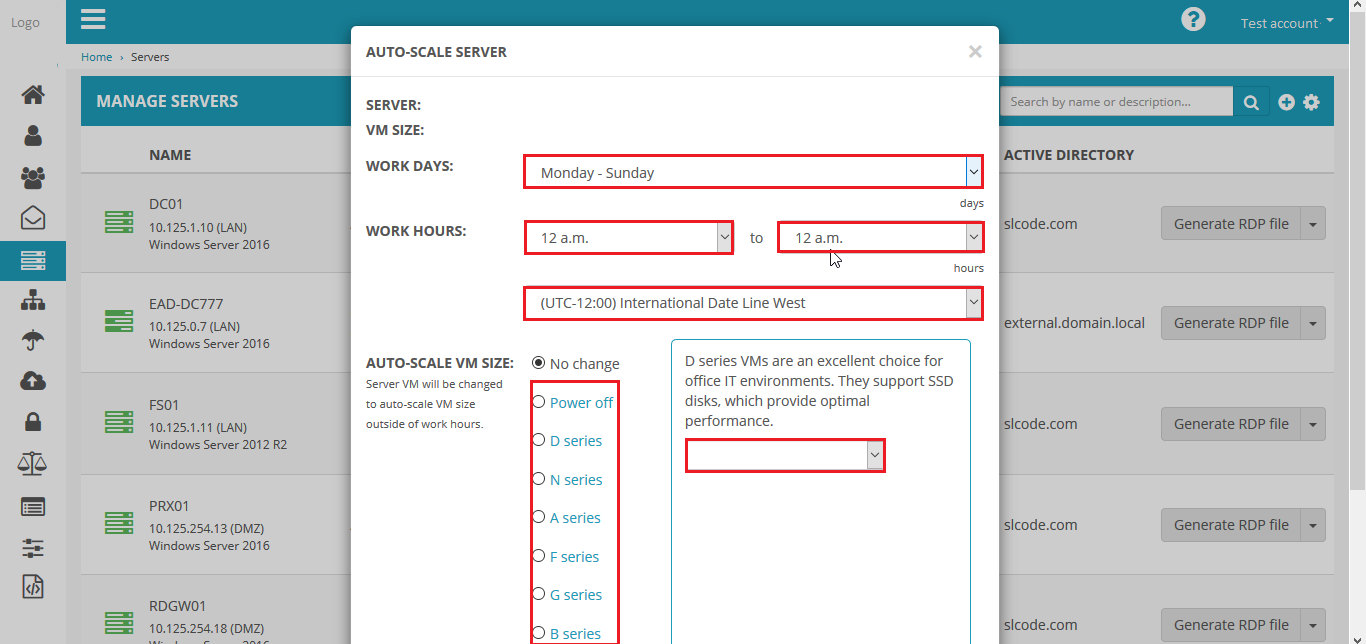Click the external.domain.local directory text
The height and width of the screenshot is (644, 1366).
(x=1074, y=323)
